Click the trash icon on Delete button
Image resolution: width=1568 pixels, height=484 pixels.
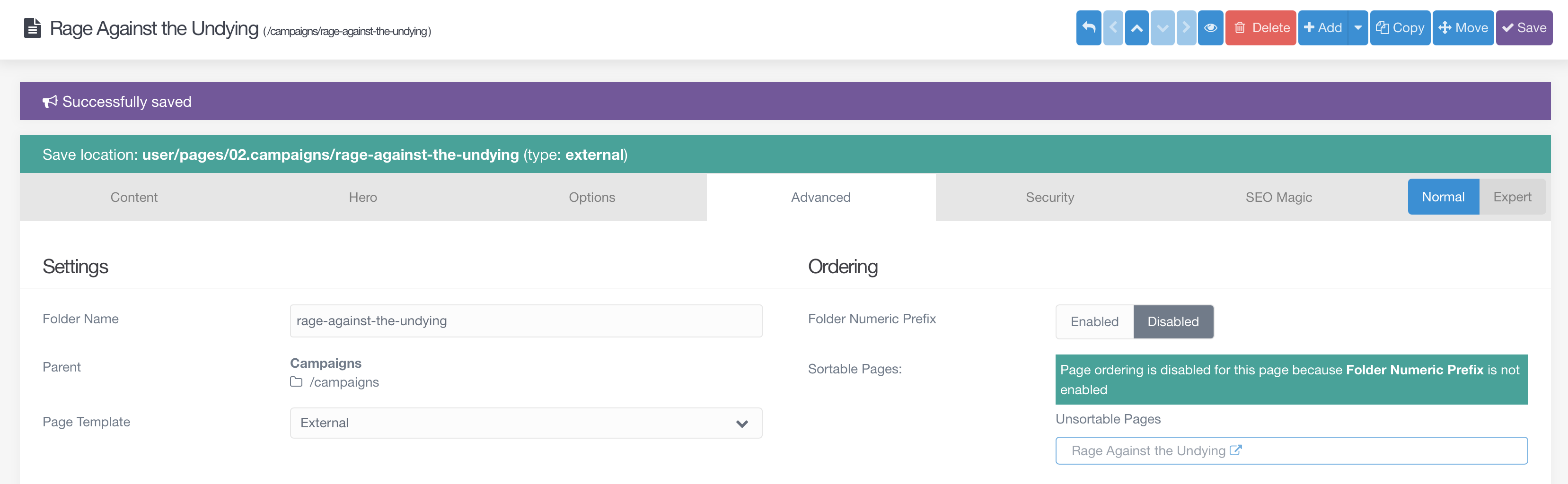[x=1238, y=27]
